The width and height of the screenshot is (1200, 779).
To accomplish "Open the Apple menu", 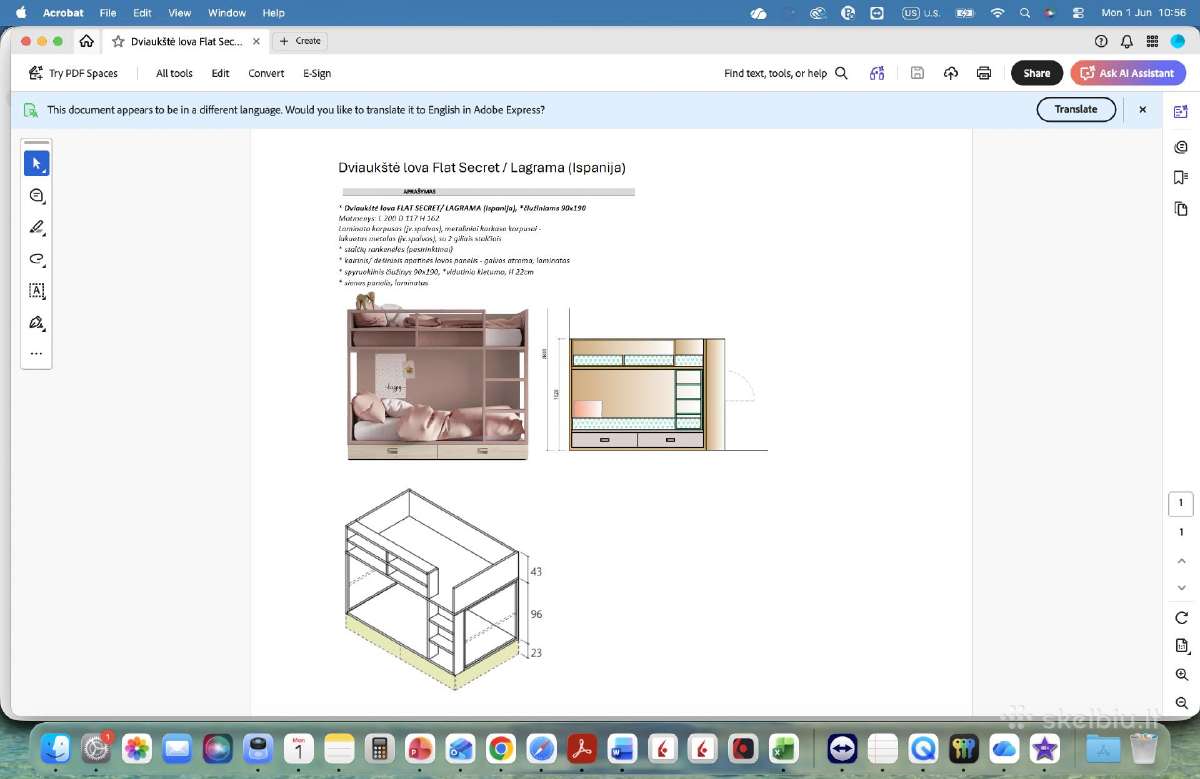I will click(20, 13).
